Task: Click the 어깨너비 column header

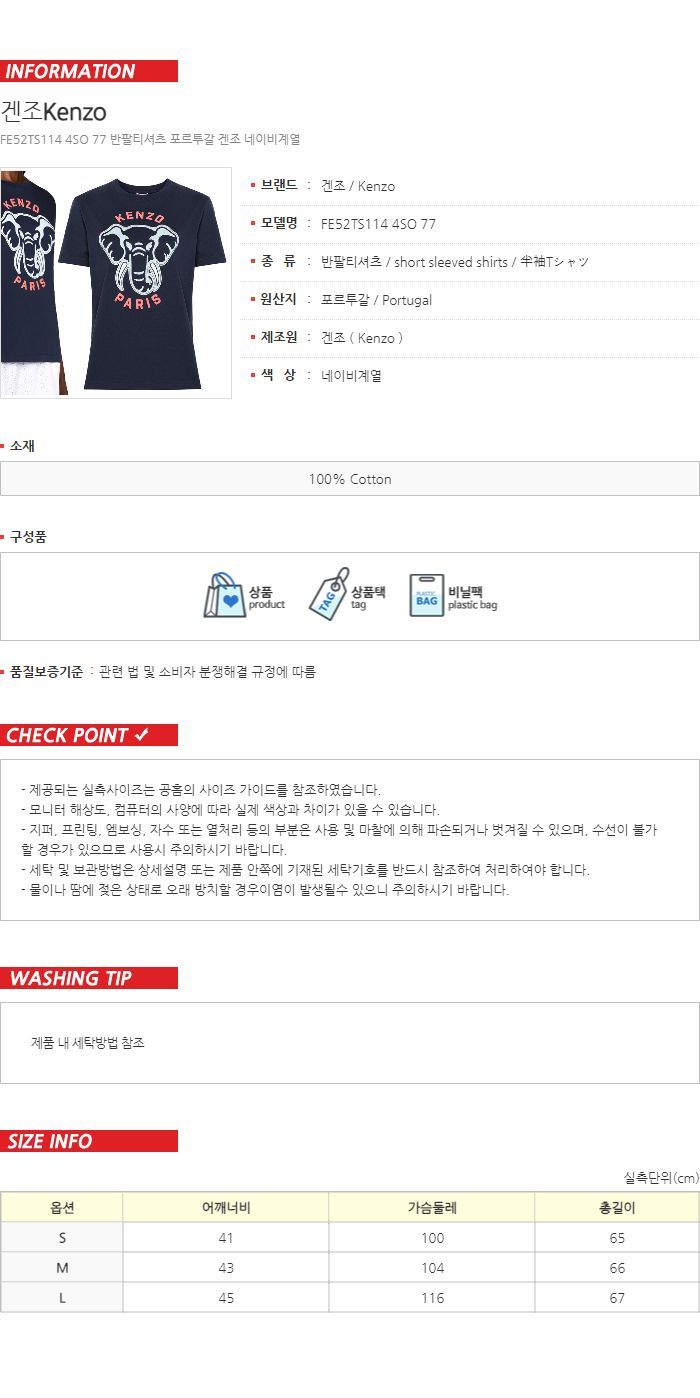Action: point(226,1207)
